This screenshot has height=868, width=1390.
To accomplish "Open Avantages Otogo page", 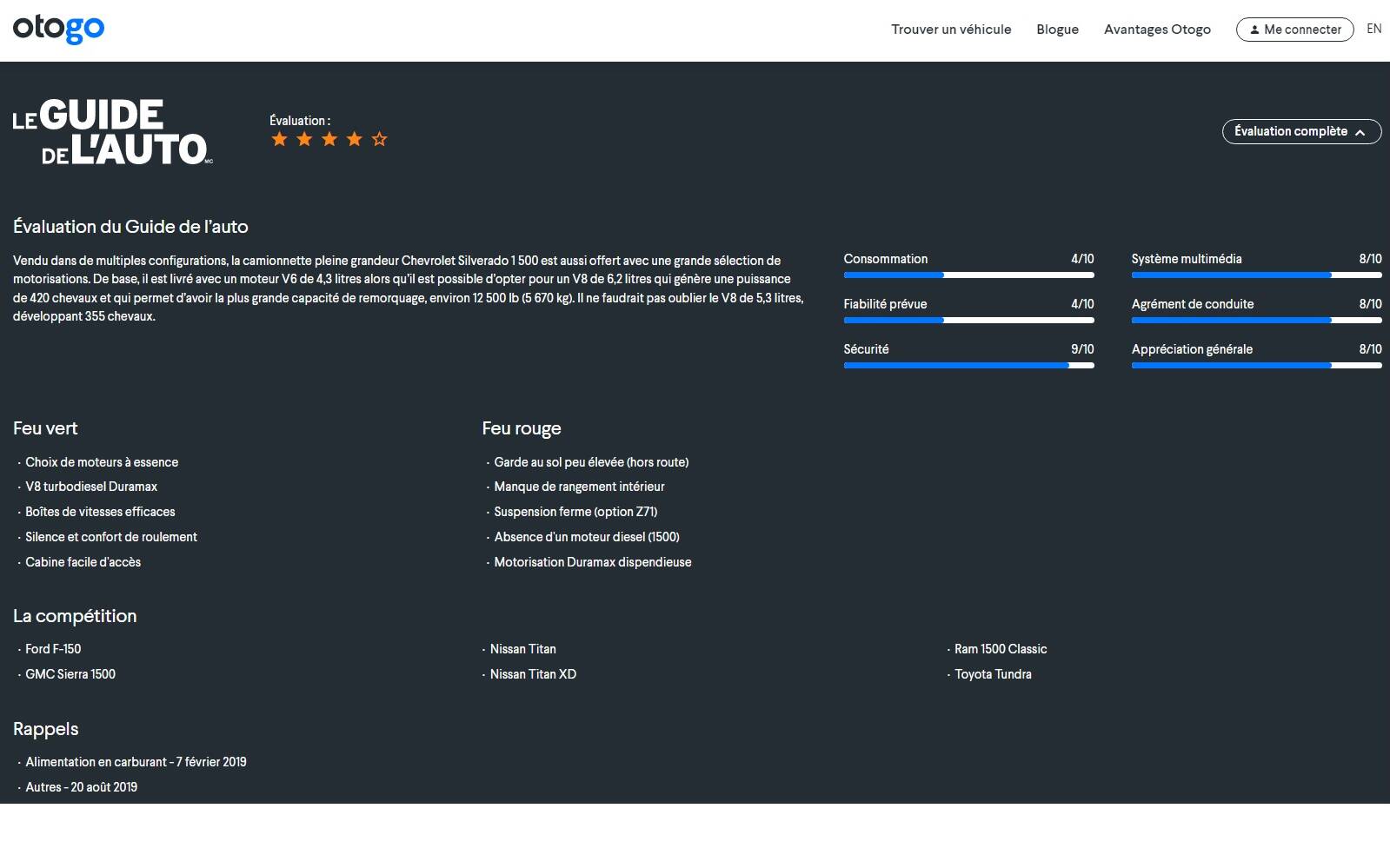I will pyautogui.click(x=1157, y=30).
